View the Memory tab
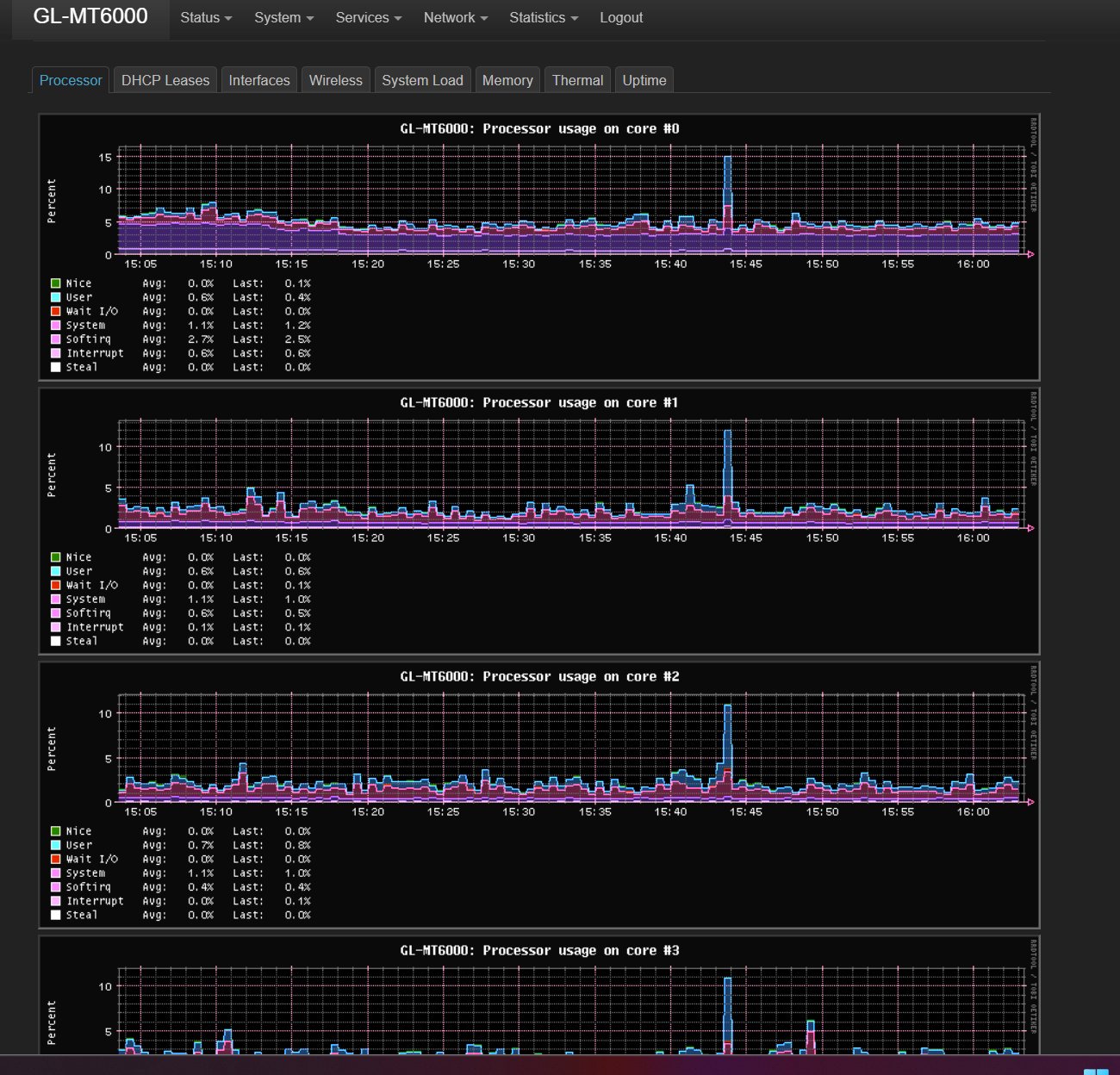The image size is (1120, 1075). [x=507, y=80]
